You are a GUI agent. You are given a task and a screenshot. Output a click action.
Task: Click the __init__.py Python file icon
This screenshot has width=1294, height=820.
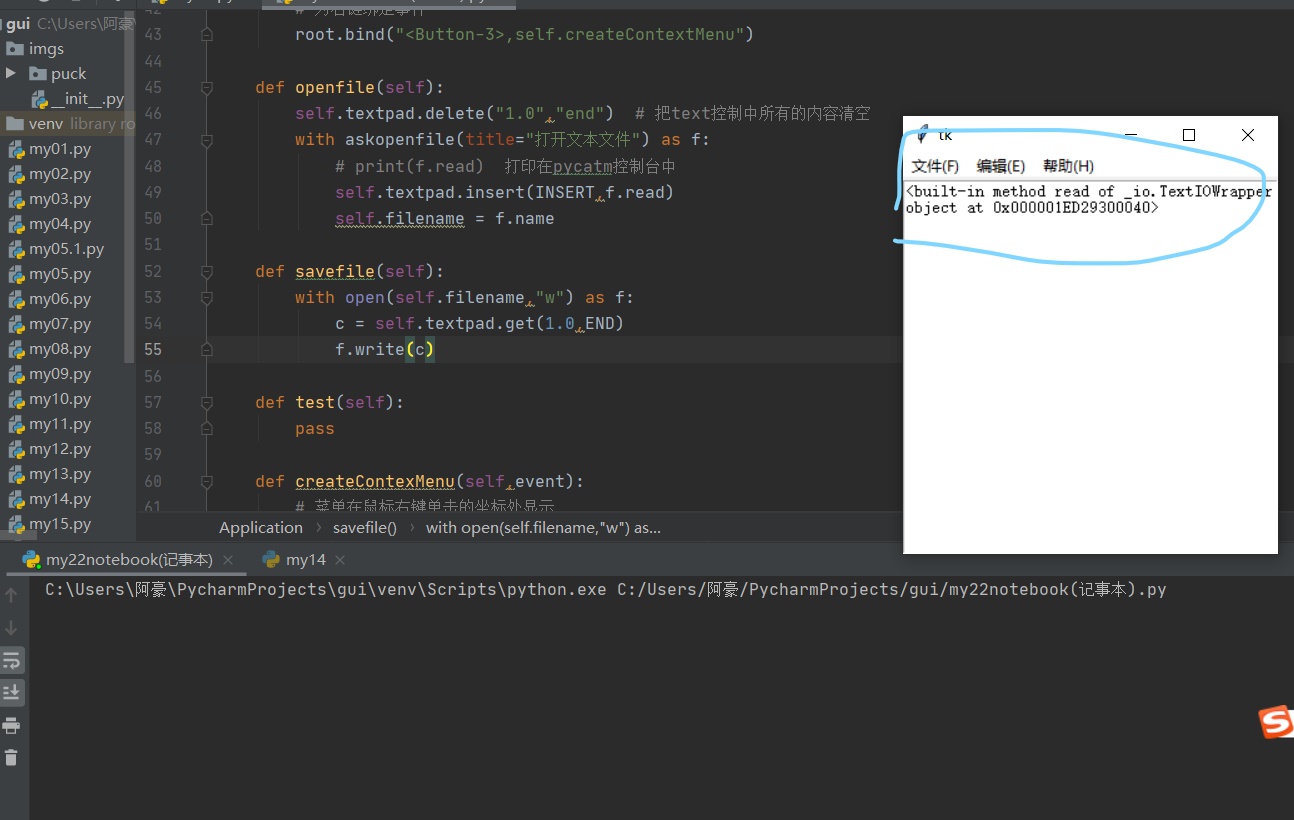40,99
